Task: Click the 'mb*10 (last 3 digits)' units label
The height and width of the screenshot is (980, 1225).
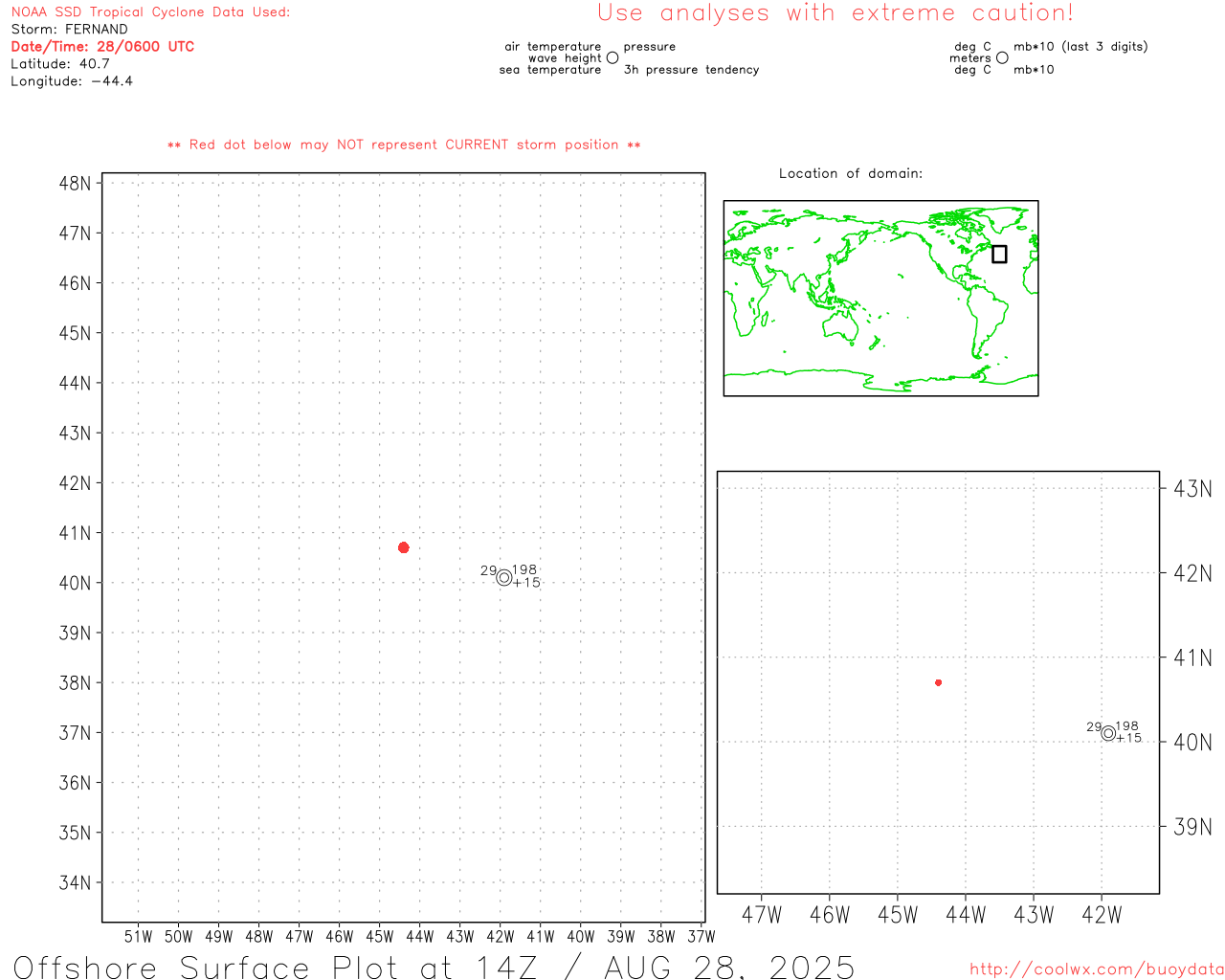Action: coord(1080,47)
